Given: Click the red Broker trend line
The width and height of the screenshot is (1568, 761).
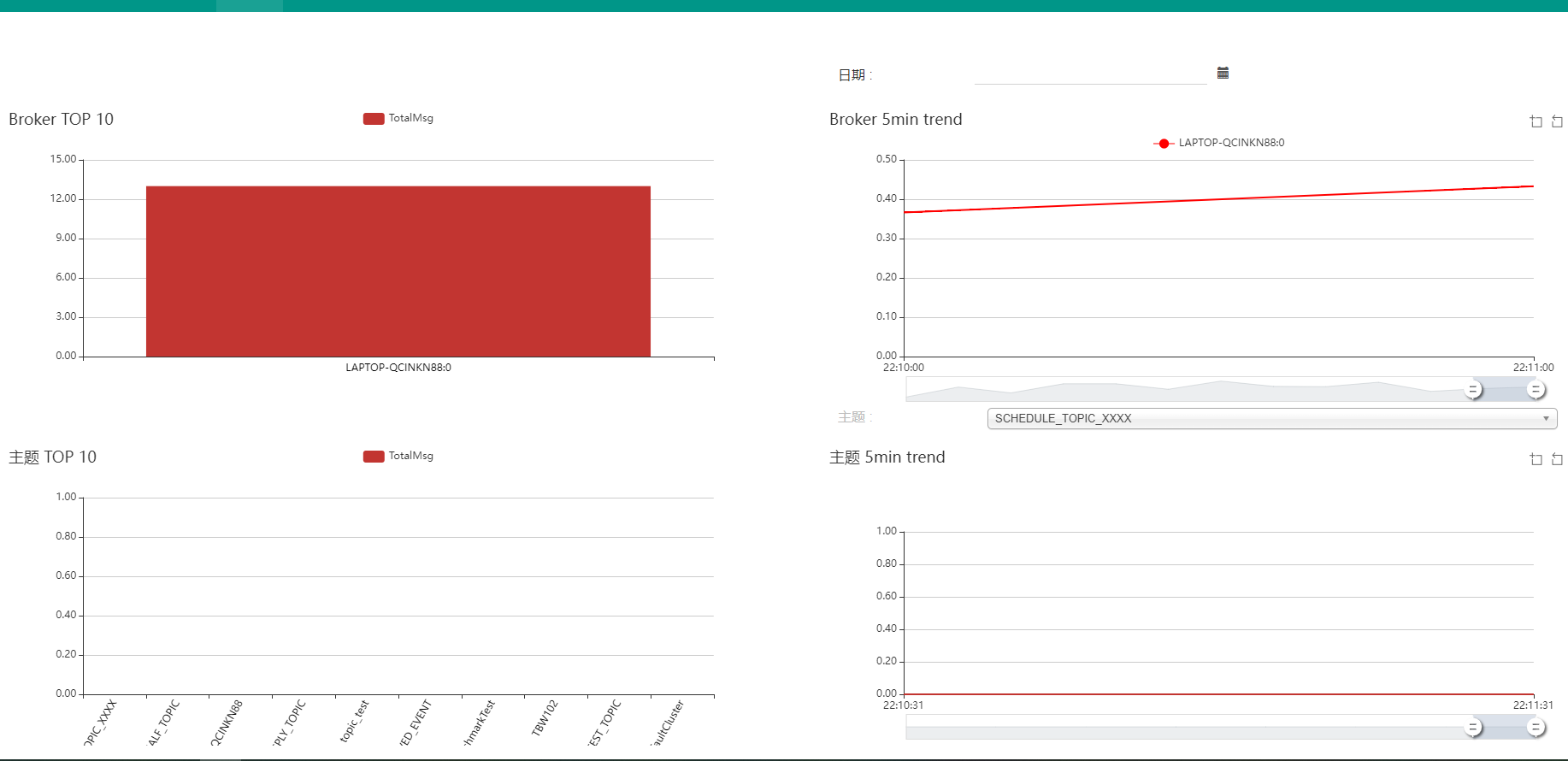Looking at the screenshot, I should click(1218, 199).
